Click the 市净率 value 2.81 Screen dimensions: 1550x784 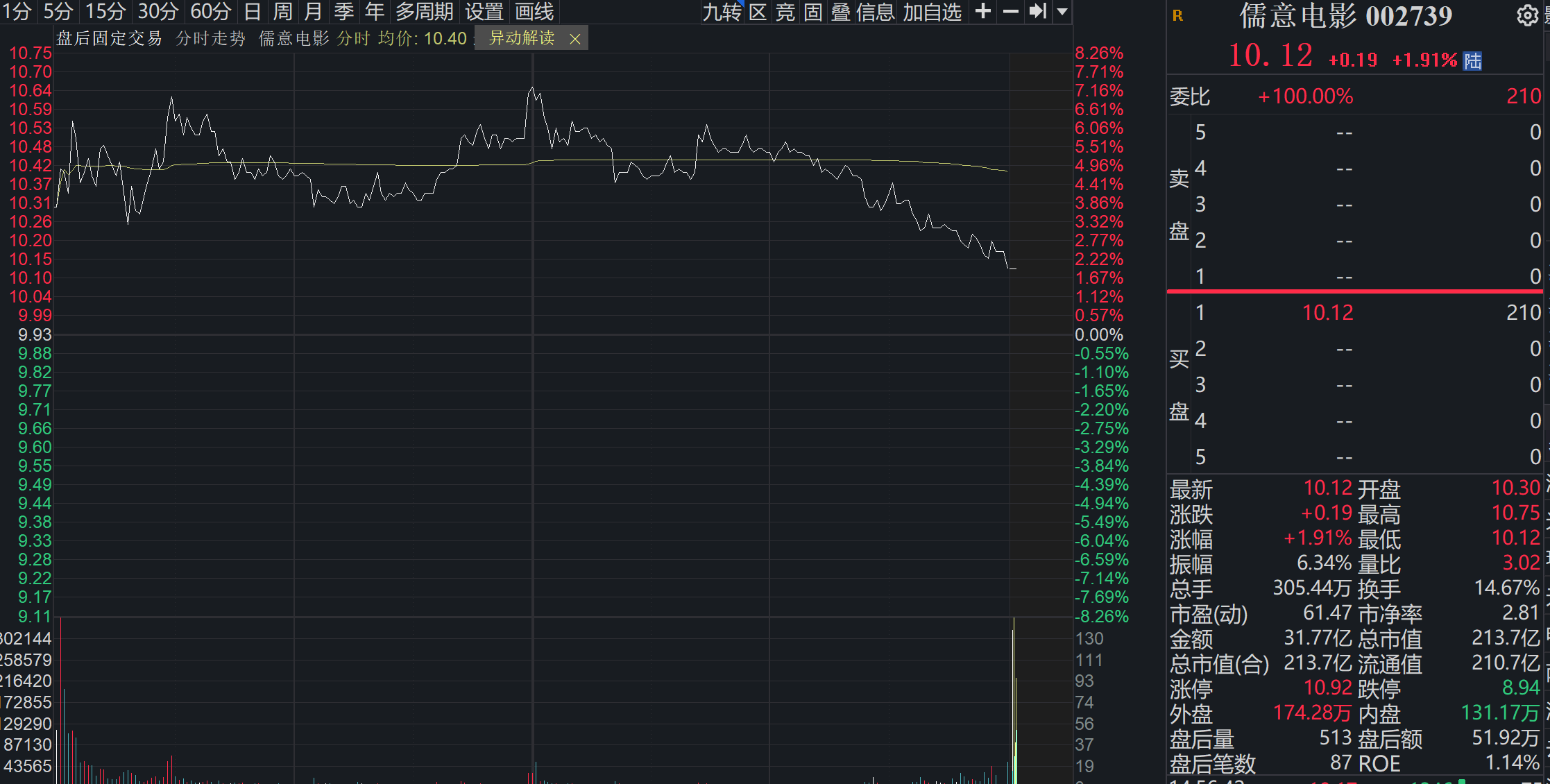[x=1521, y=613]
